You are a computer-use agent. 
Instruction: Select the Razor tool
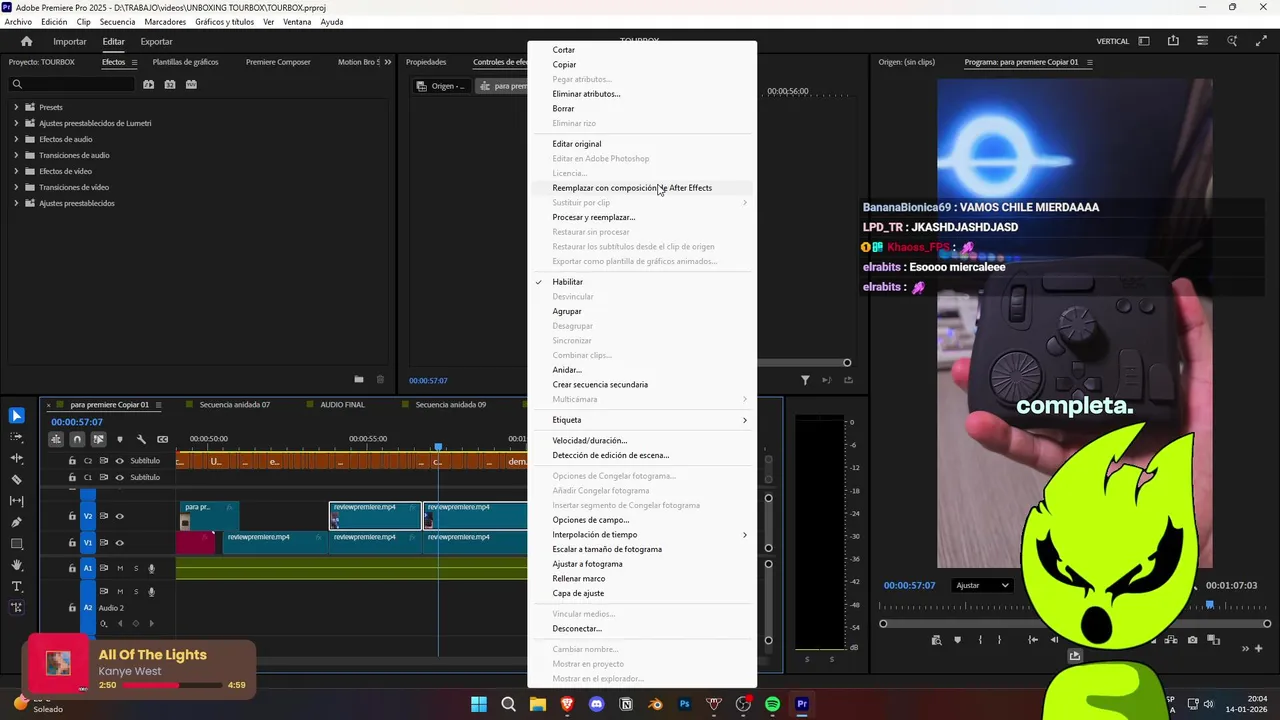pyautogui.click(x=17, y=479)
